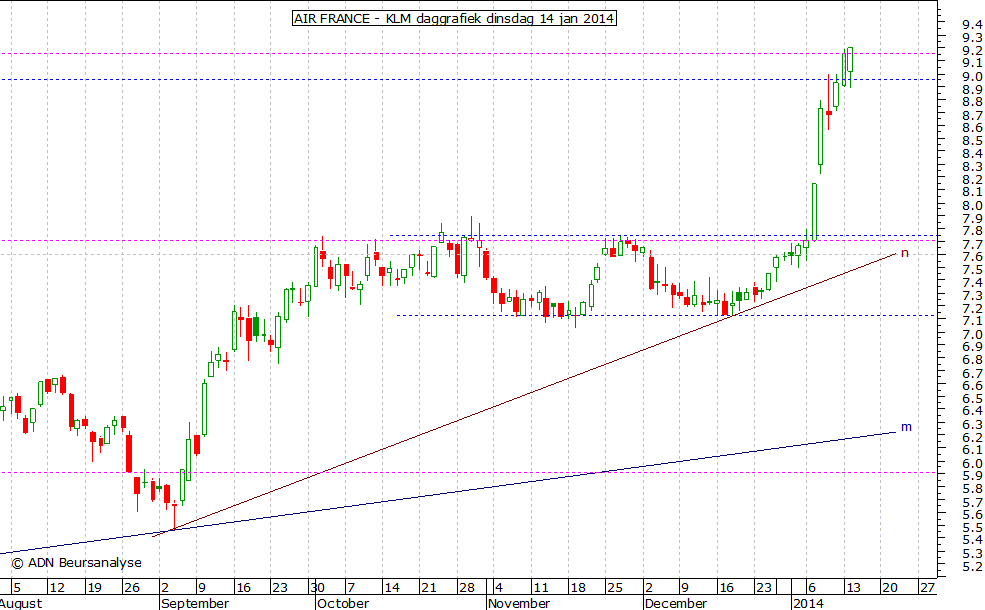Click the chart title 'AIR FRANCE - KLM daggrafiek'
Viewport: 985px width, 610px height.
click(x=454, y=18)
